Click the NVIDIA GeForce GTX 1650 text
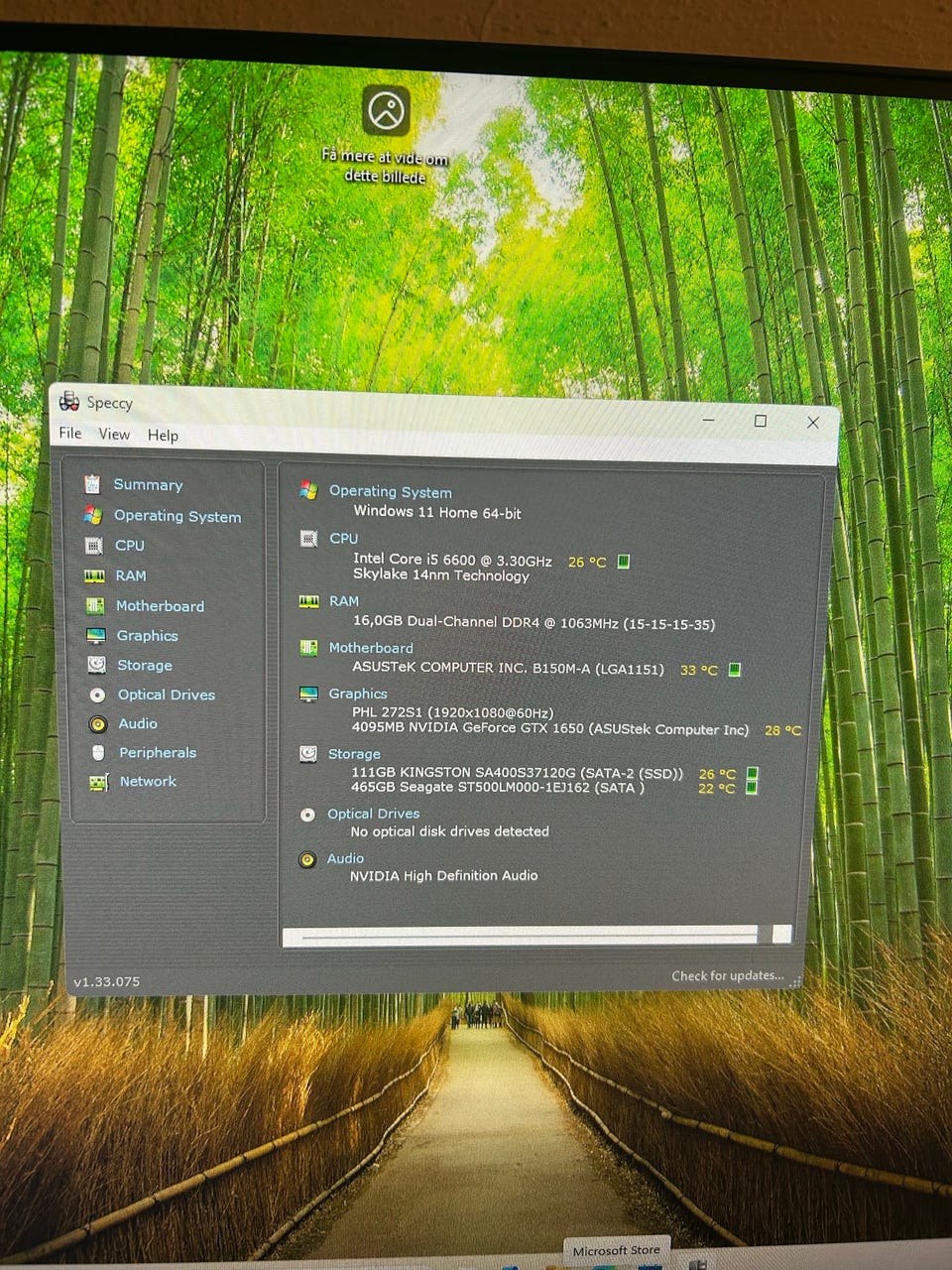 pos(550,728)
